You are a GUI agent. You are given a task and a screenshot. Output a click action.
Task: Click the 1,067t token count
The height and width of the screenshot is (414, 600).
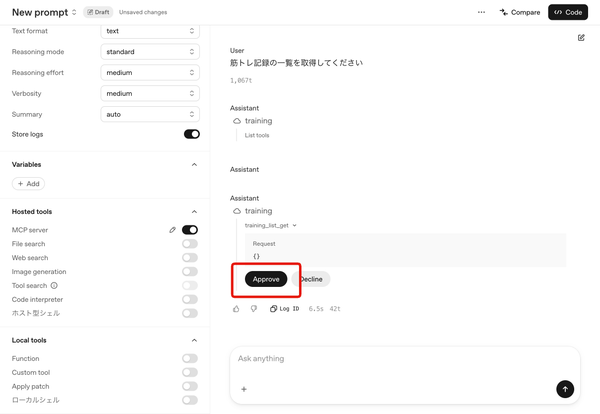(241, 80)
